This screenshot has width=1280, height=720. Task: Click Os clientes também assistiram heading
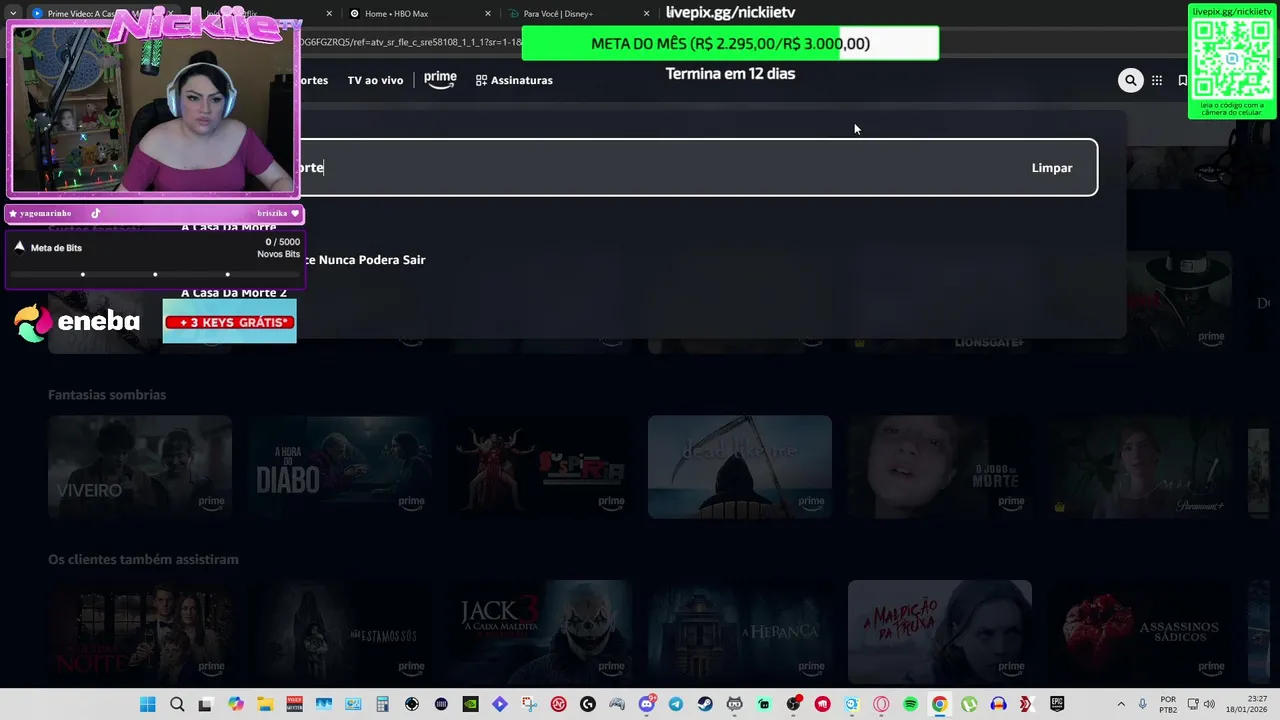pyautogui.click(x=143, y=560)
